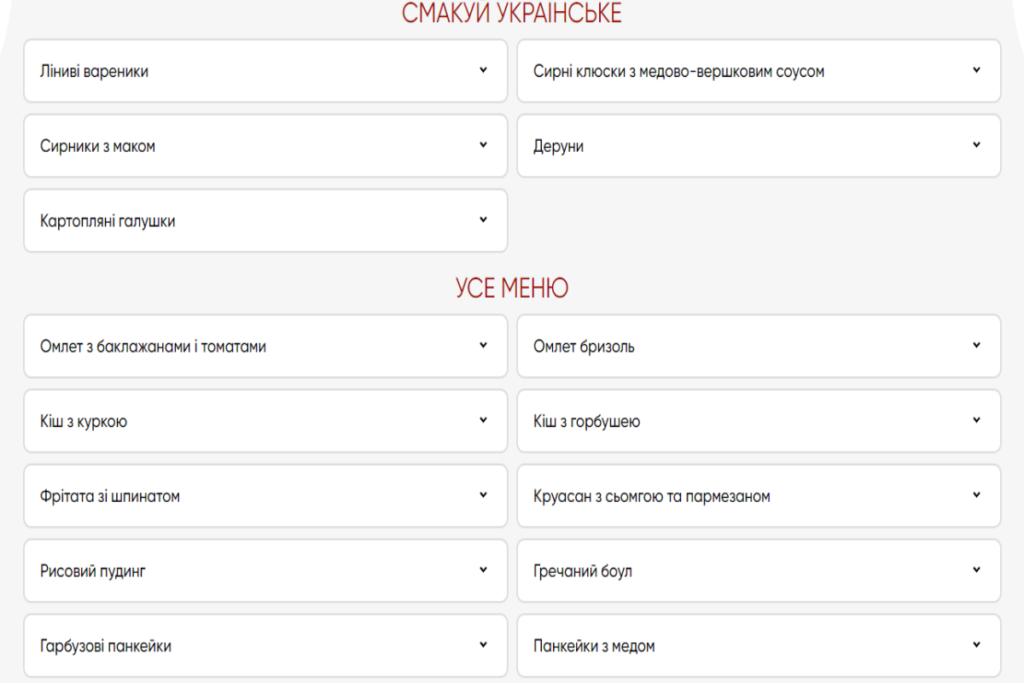Screen dimensions: 1024x683
Task: Select the Ліниві вареники title text
Action: coord(94,71)
